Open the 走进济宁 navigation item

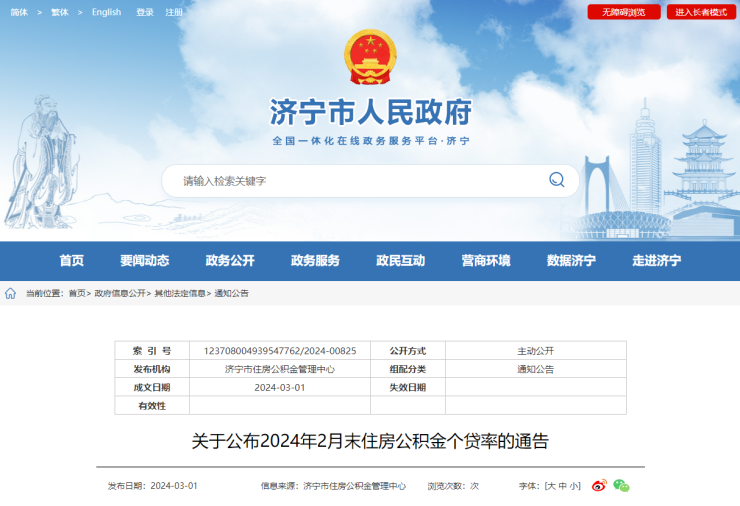coord(656,261)
